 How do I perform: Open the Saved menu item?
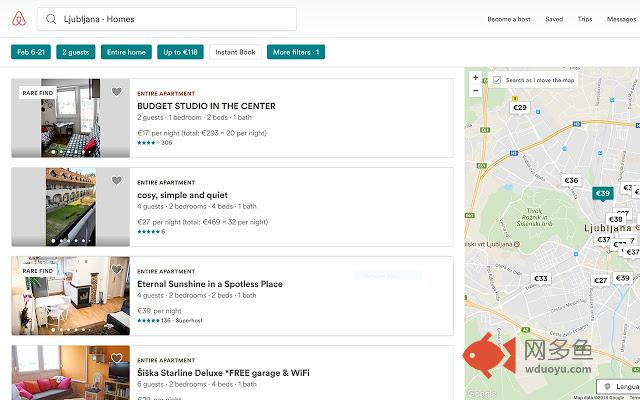click(554, 19)
